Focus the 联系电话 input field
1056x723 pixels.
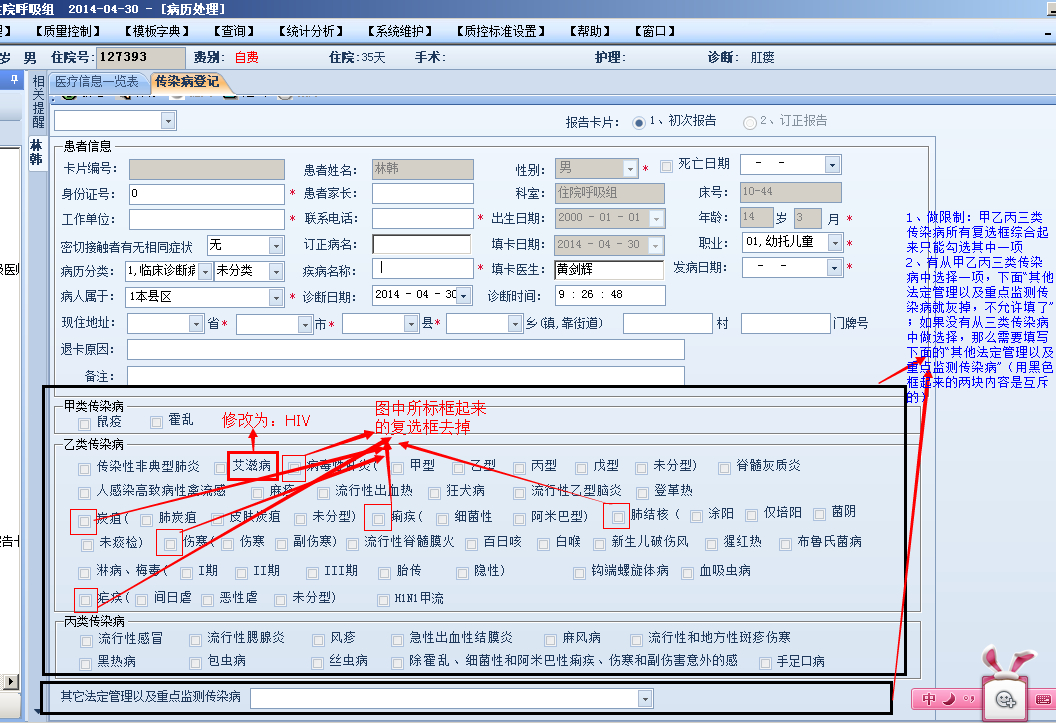(423, 218)
